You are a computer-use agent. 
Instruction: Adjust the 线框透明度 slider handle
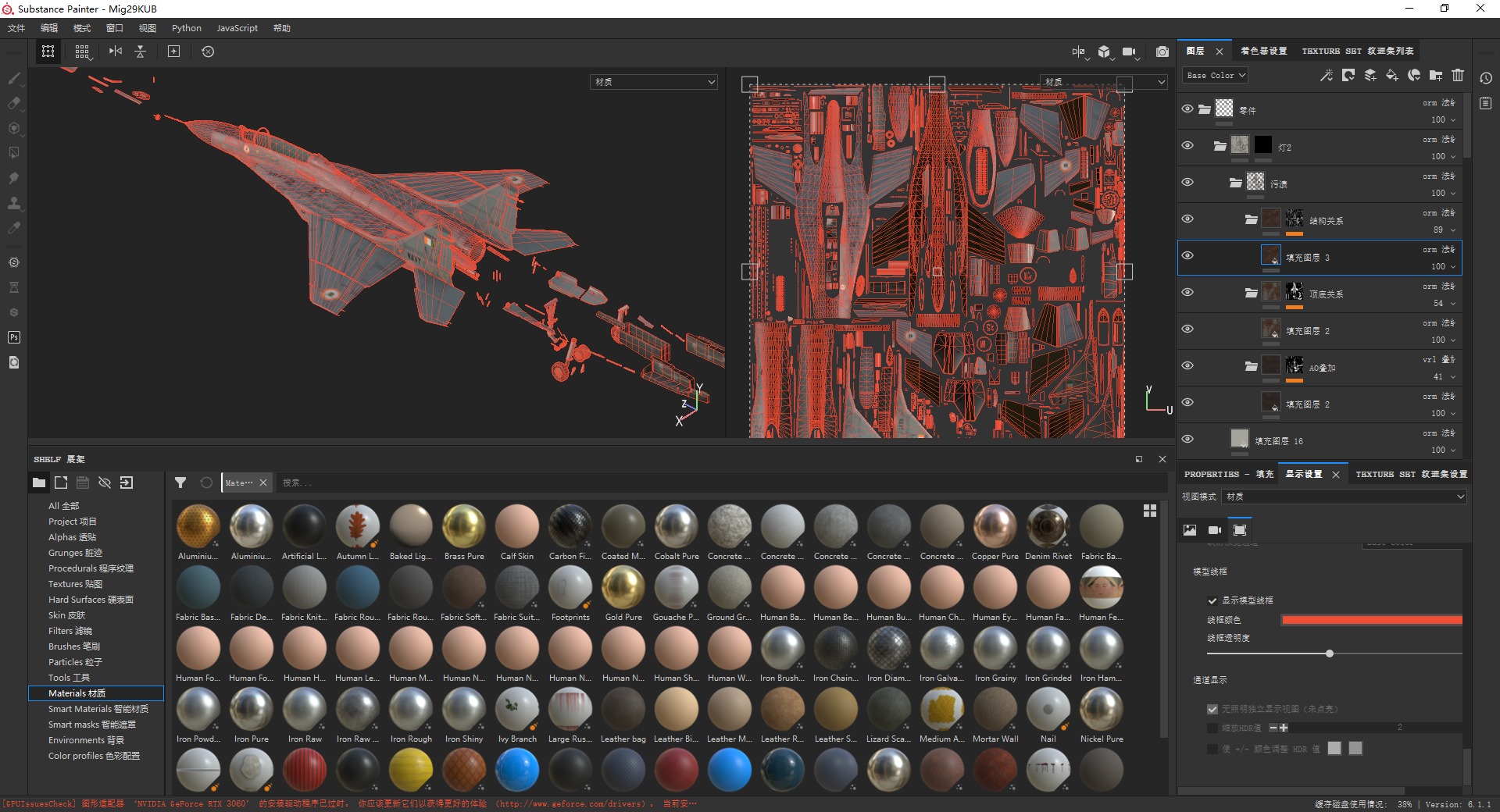(x=1330, y=654)
